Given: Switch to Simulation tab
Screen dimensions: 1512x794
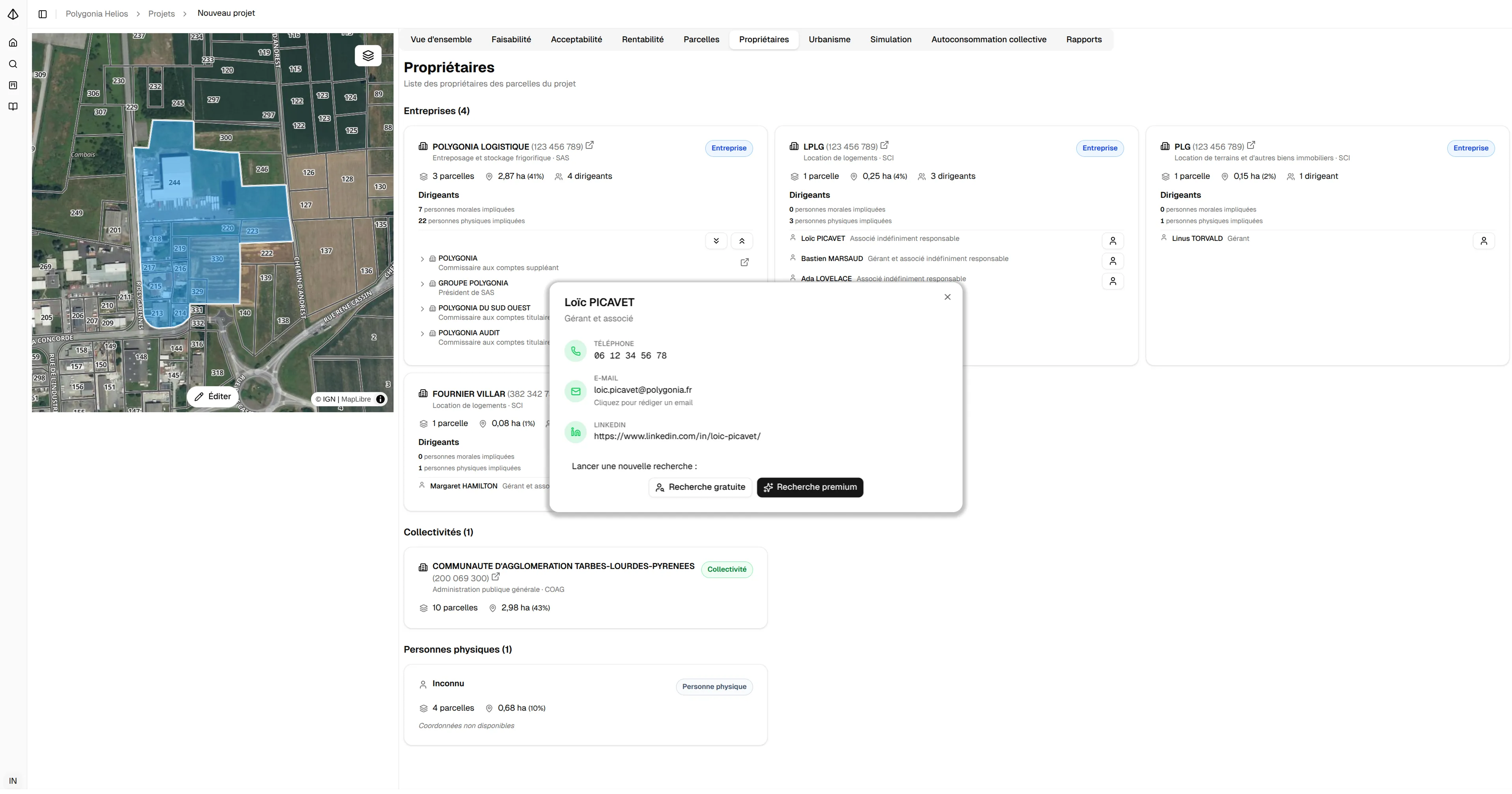Looking at the screenshot, I should click(x=890, y=39).
